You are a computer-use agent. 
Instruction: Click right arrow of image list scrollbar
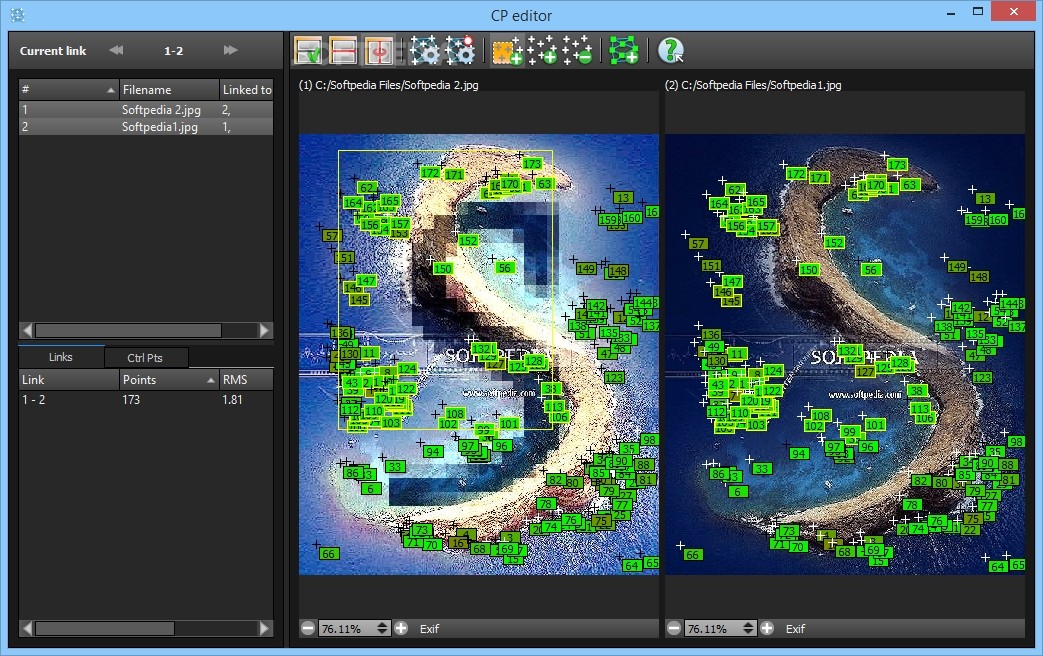click(x=265, y=330)
